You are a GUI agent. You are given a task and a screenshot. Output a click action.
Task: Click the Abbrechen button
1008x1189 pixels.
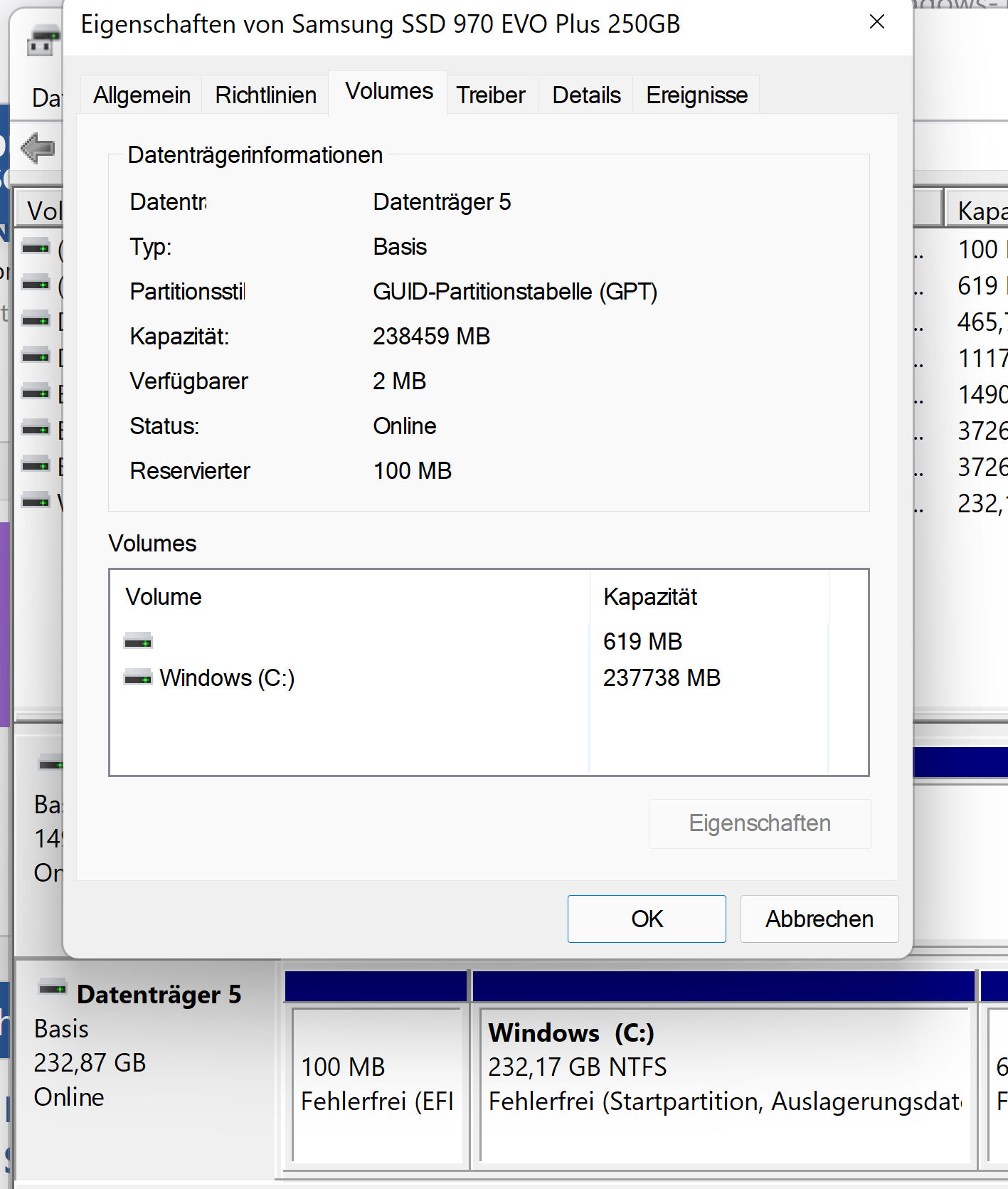[x=819, y=919]
